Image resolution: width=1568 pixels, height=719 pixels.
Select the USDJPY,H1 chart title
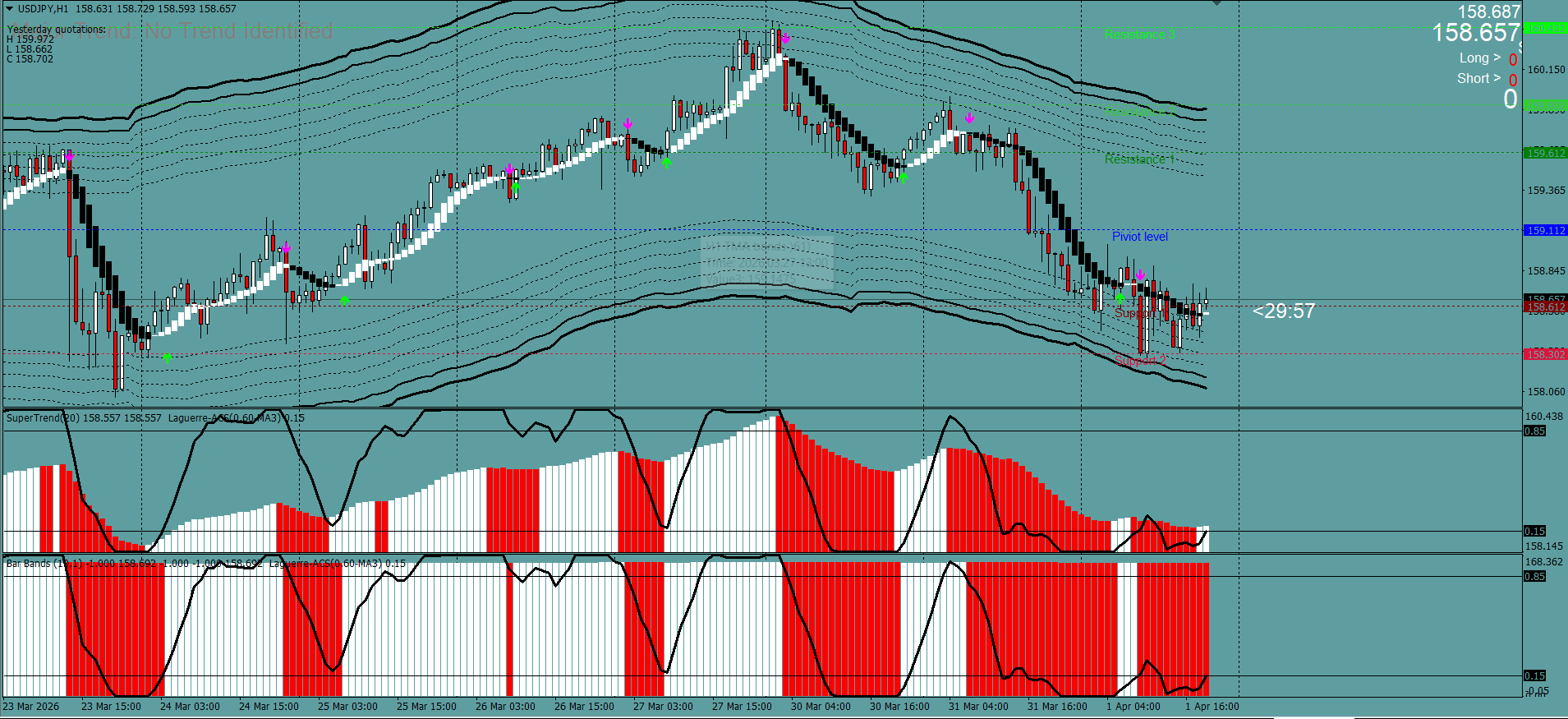coord(44,9)
